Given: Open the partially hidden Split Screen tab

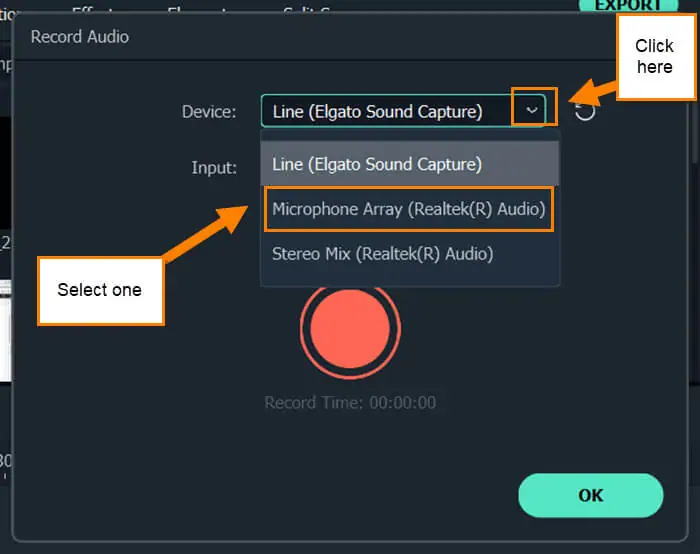Looking at the screenshot, I should (x=308, y=9).
